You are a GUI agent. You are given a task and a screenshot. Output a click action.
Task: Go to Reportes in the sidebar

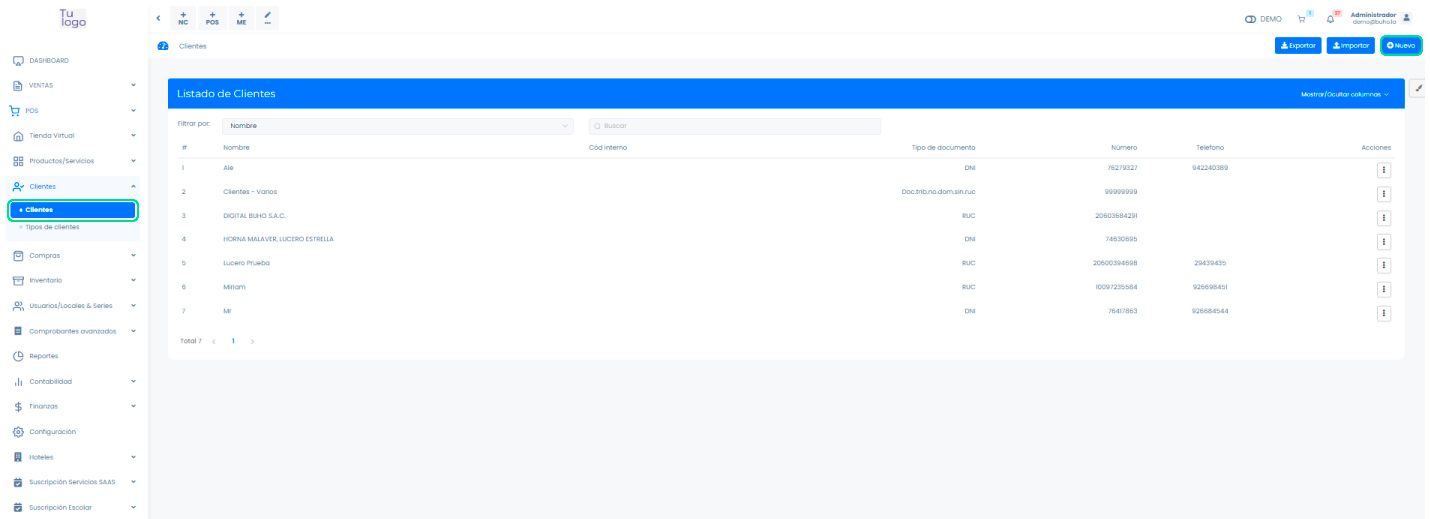(x=44, y=356)
